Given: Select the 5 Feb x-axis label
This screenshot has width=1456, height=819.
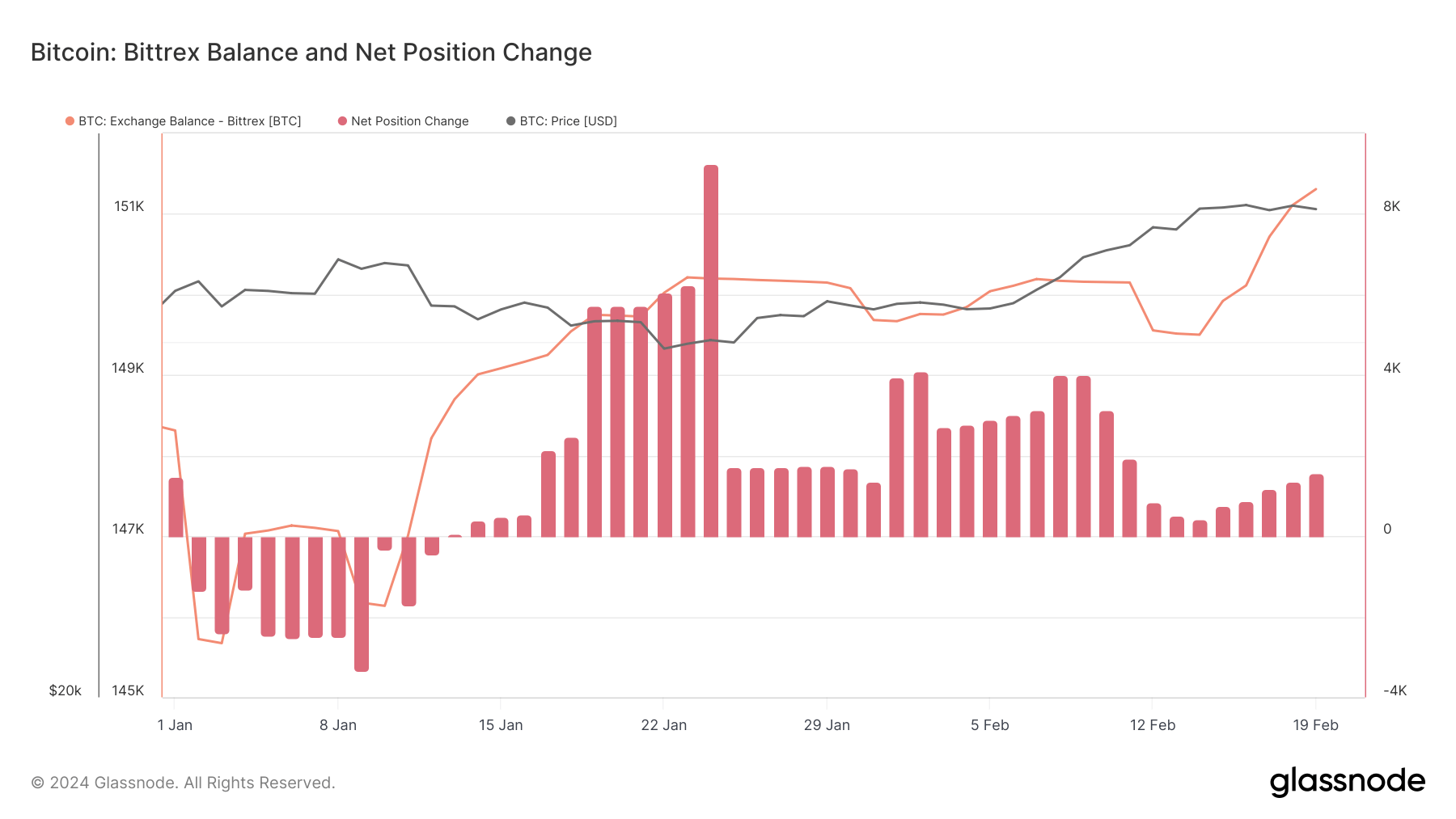Looking at the screenshot, I should 989,725.
